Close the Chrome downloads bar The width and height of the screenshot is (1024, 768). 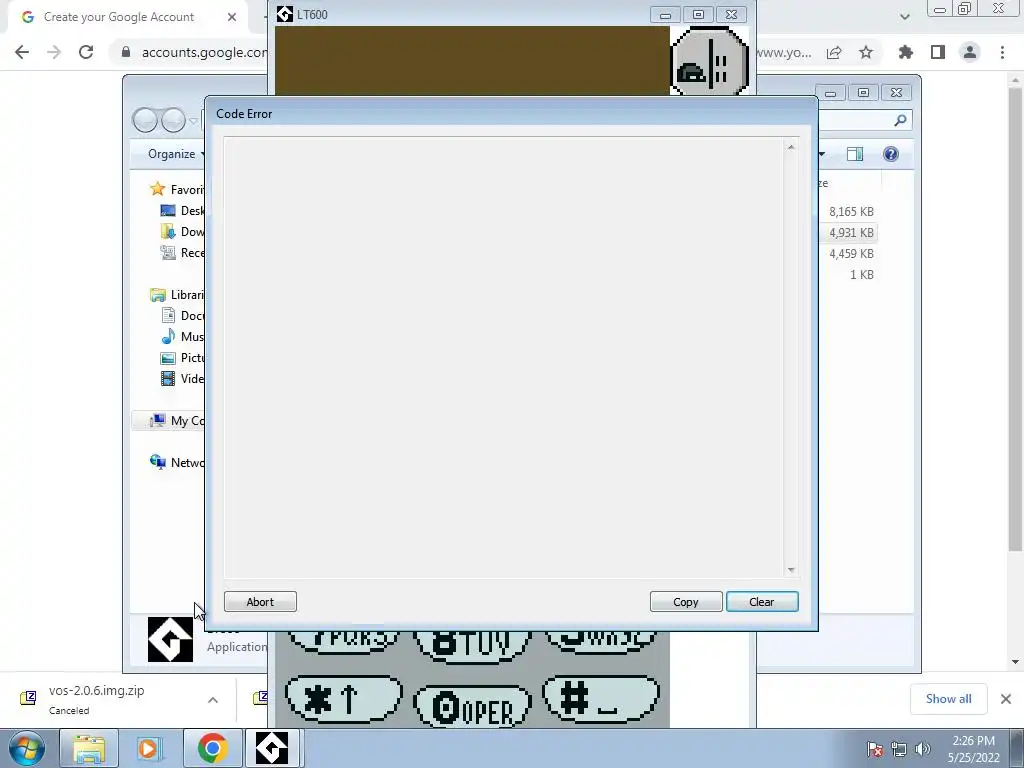tap(1006, 699)
